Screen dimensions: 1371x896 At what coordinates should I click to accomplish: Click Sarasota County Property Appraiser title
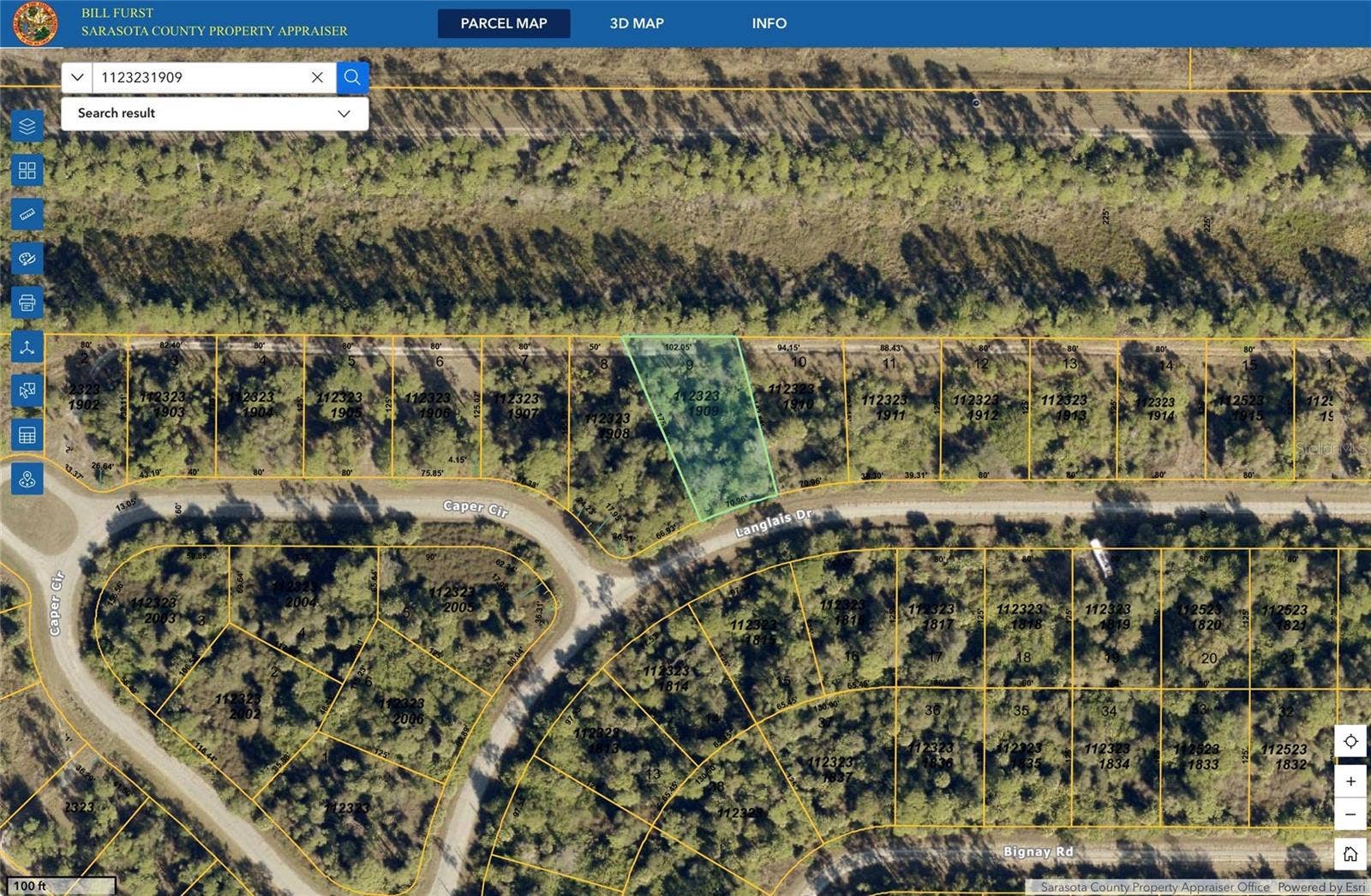214,31
